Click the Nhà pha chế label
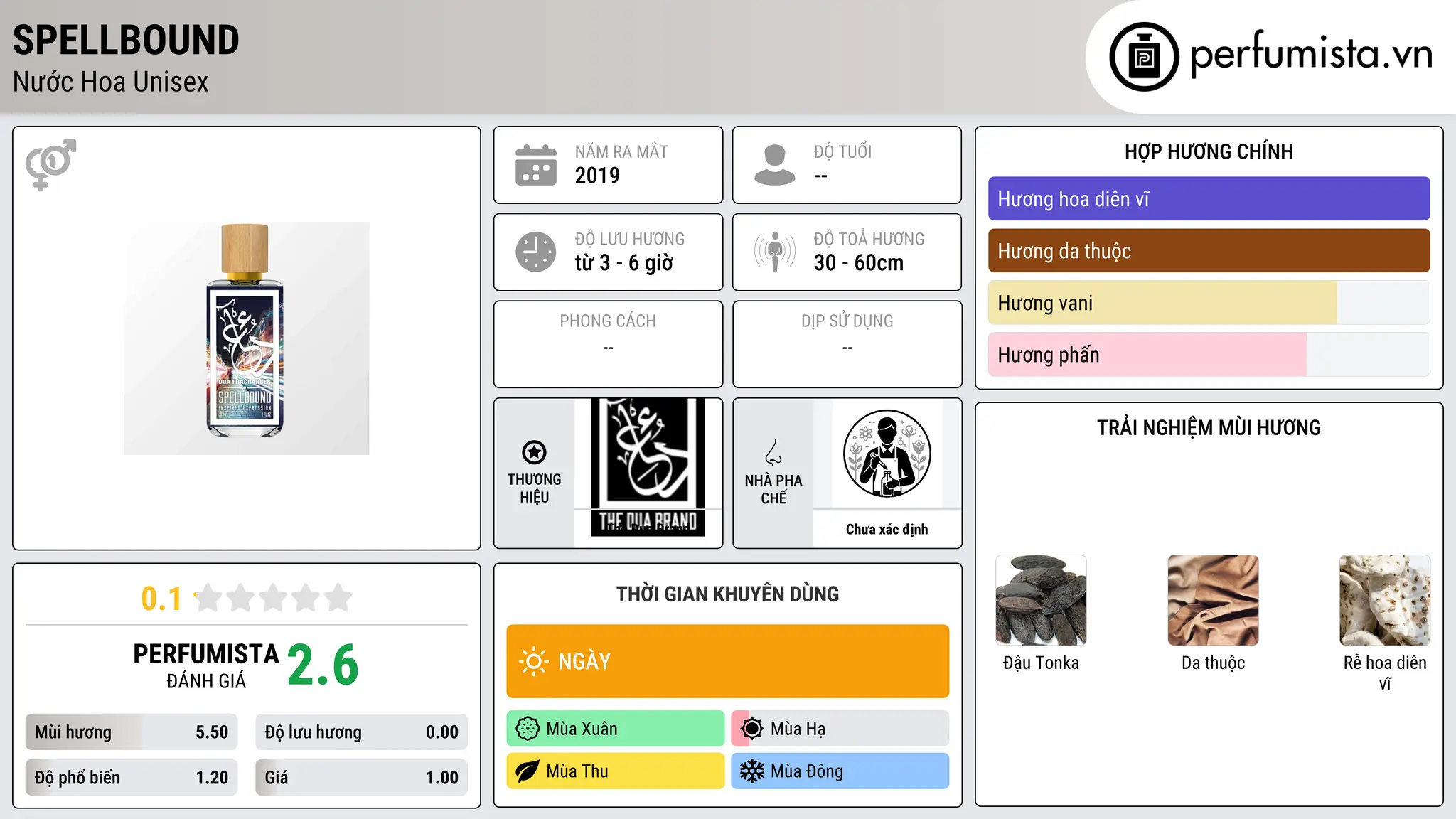This screenshot has width=1456, height=819. 773,489
